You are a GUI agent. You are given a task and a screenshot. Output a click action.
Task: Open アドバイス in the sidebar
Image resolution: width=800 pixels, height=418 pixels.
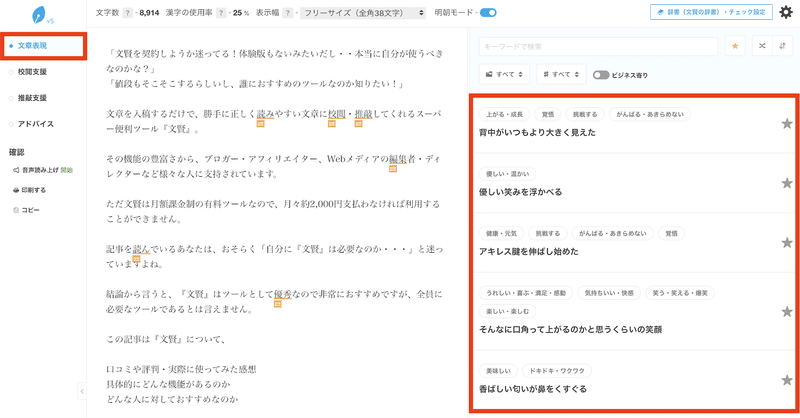tap(35, 124)
